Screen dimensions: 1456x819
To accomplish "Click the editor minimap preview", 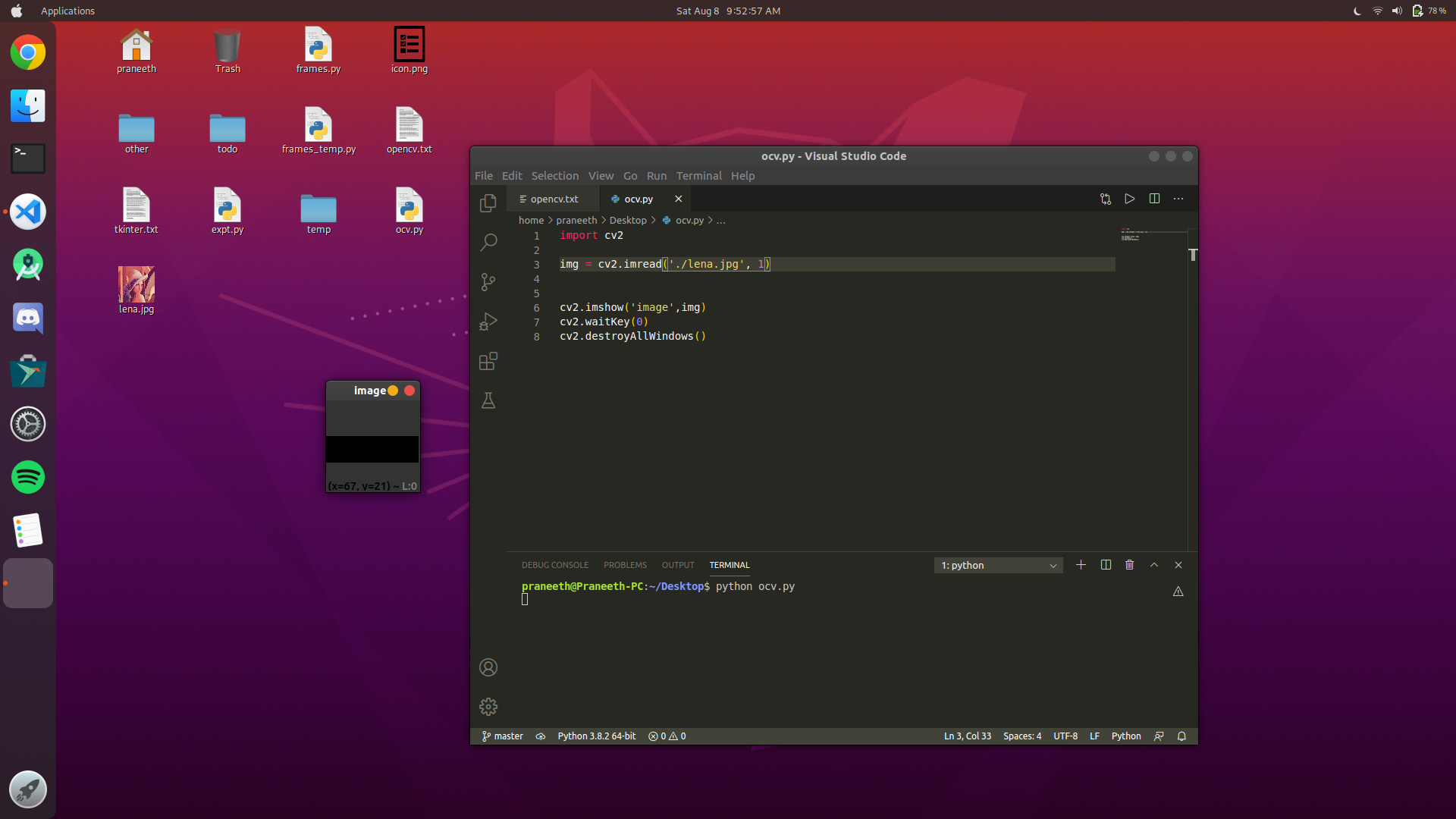I will click(1133, 235).
